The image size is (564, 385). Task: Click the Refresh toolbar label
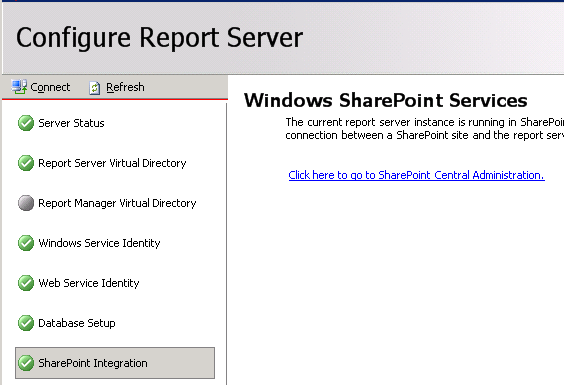125,87
